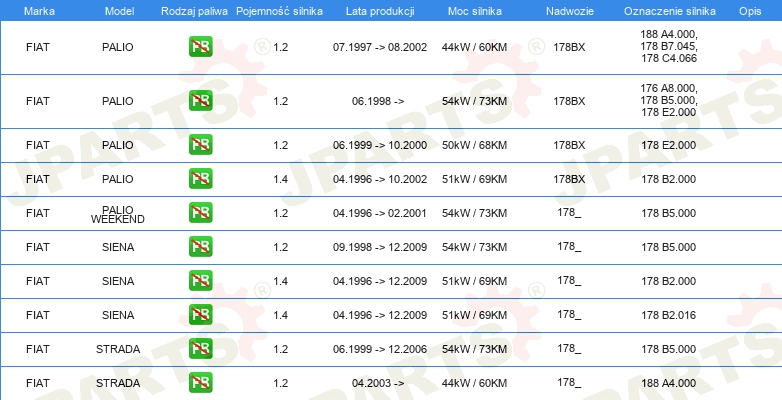The image size is (782, 400).
Task: Click engine codes starting 176 A8.000
Action: (669, 100)
